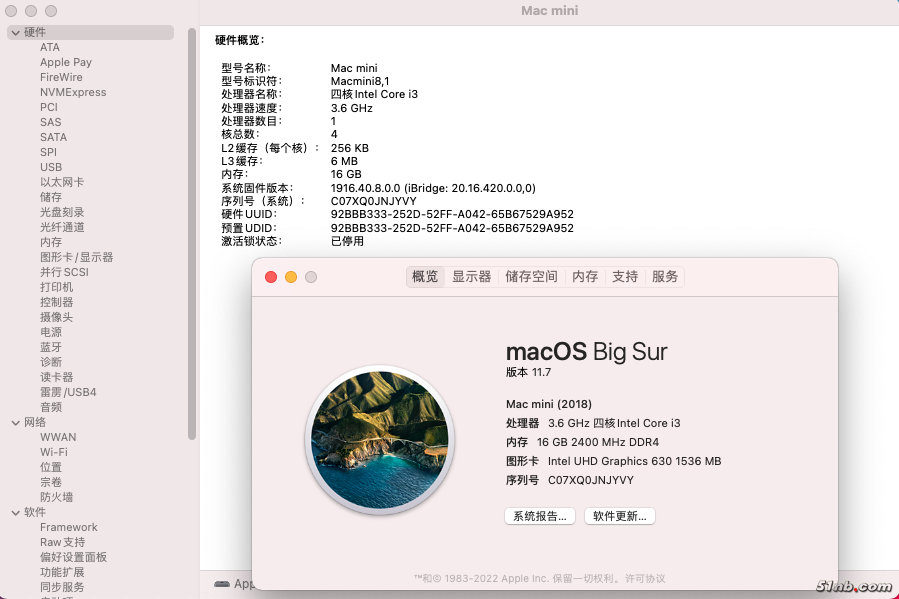Select Apple Pay in the hardware list
Viewport: 899px width, 599px height.
click(66, 62)
